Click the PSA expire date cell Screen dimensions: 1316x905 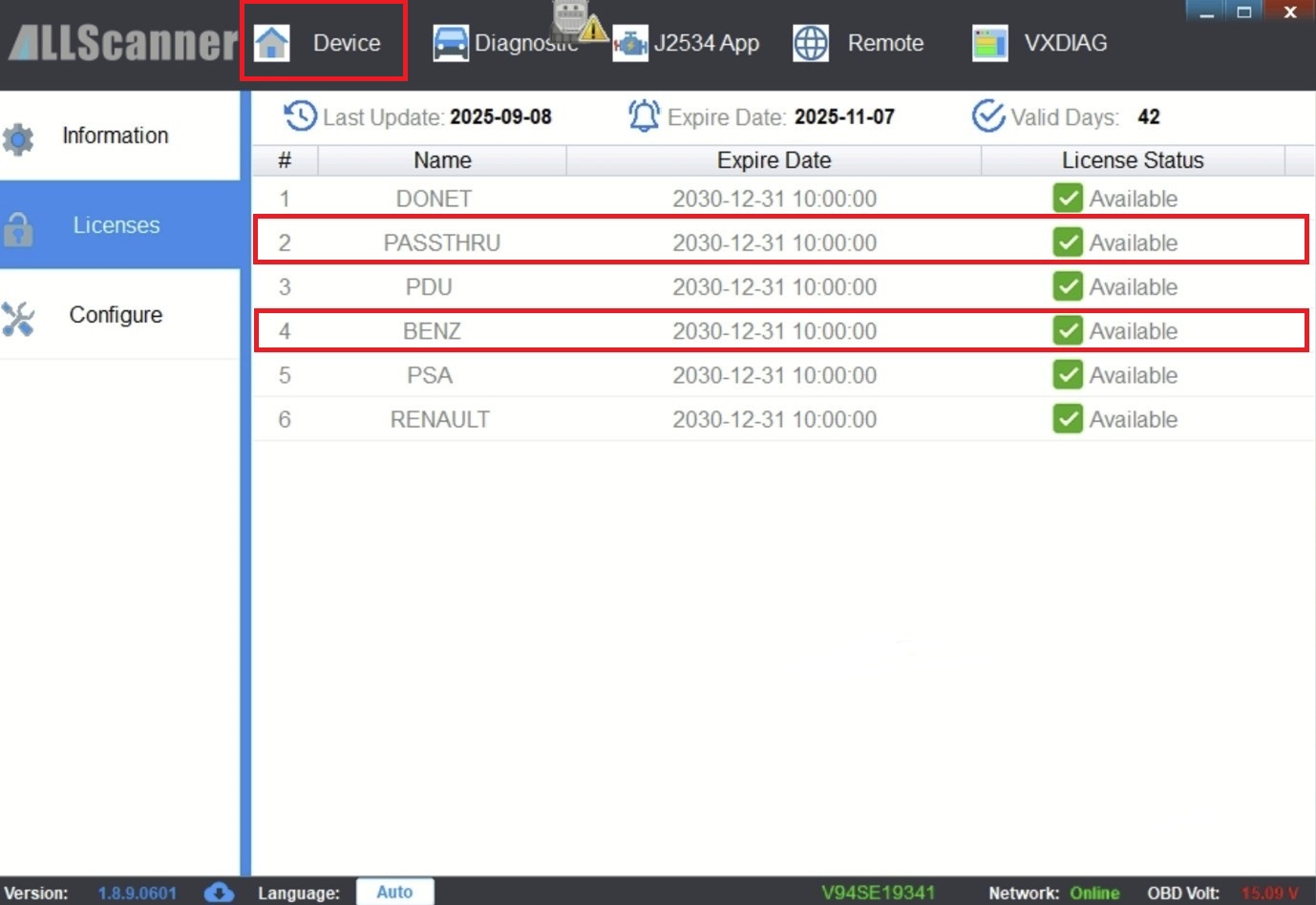pos(775,374)
